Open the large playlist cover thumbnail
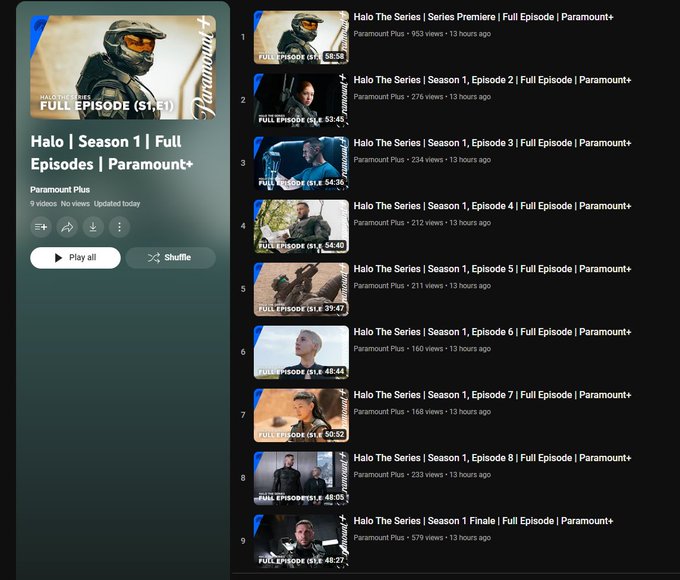The width and height of the screenshot is (680, 580). click(123, 67)
